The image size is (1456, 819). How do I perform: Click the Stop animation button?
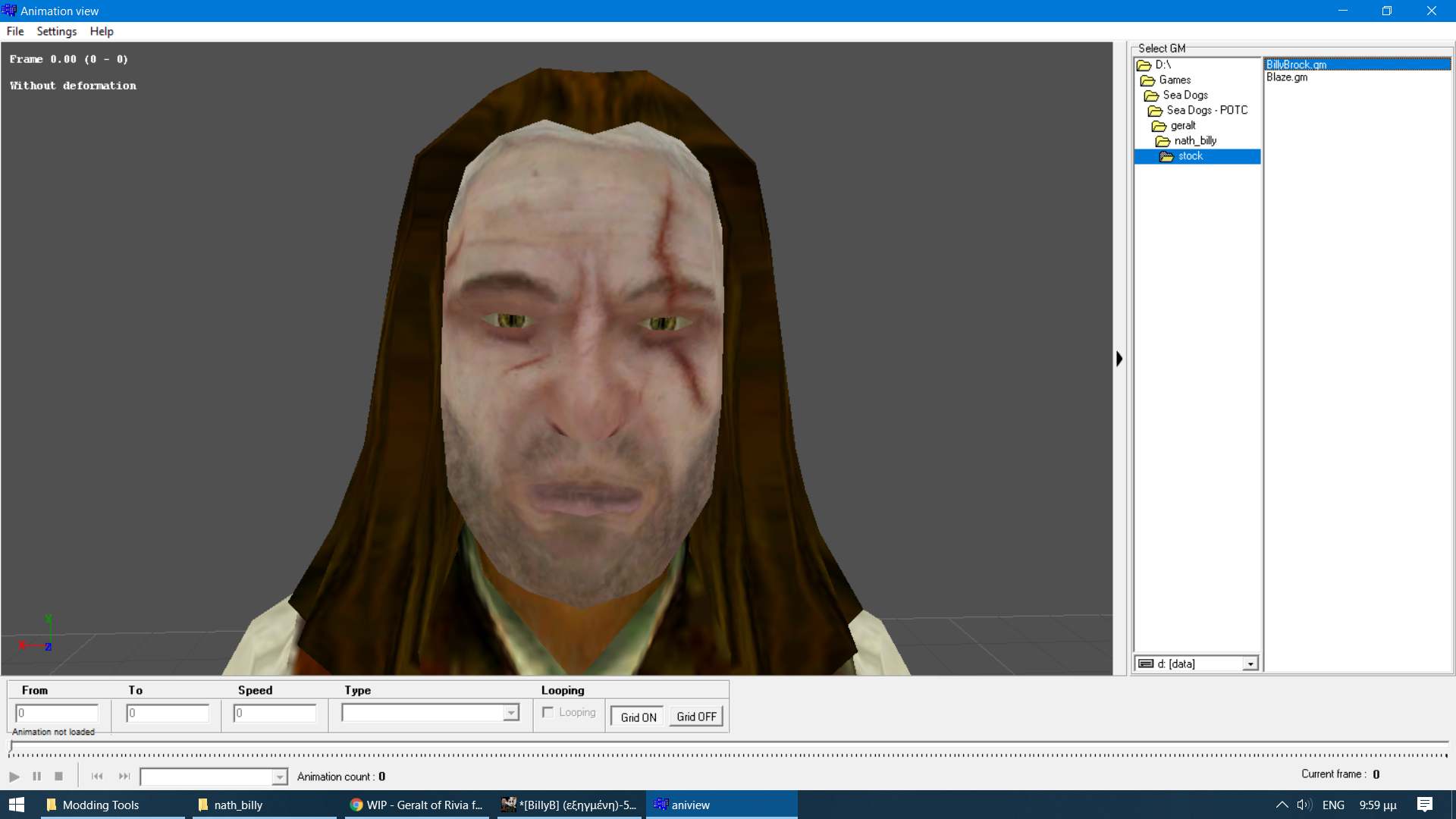(58, 777)
